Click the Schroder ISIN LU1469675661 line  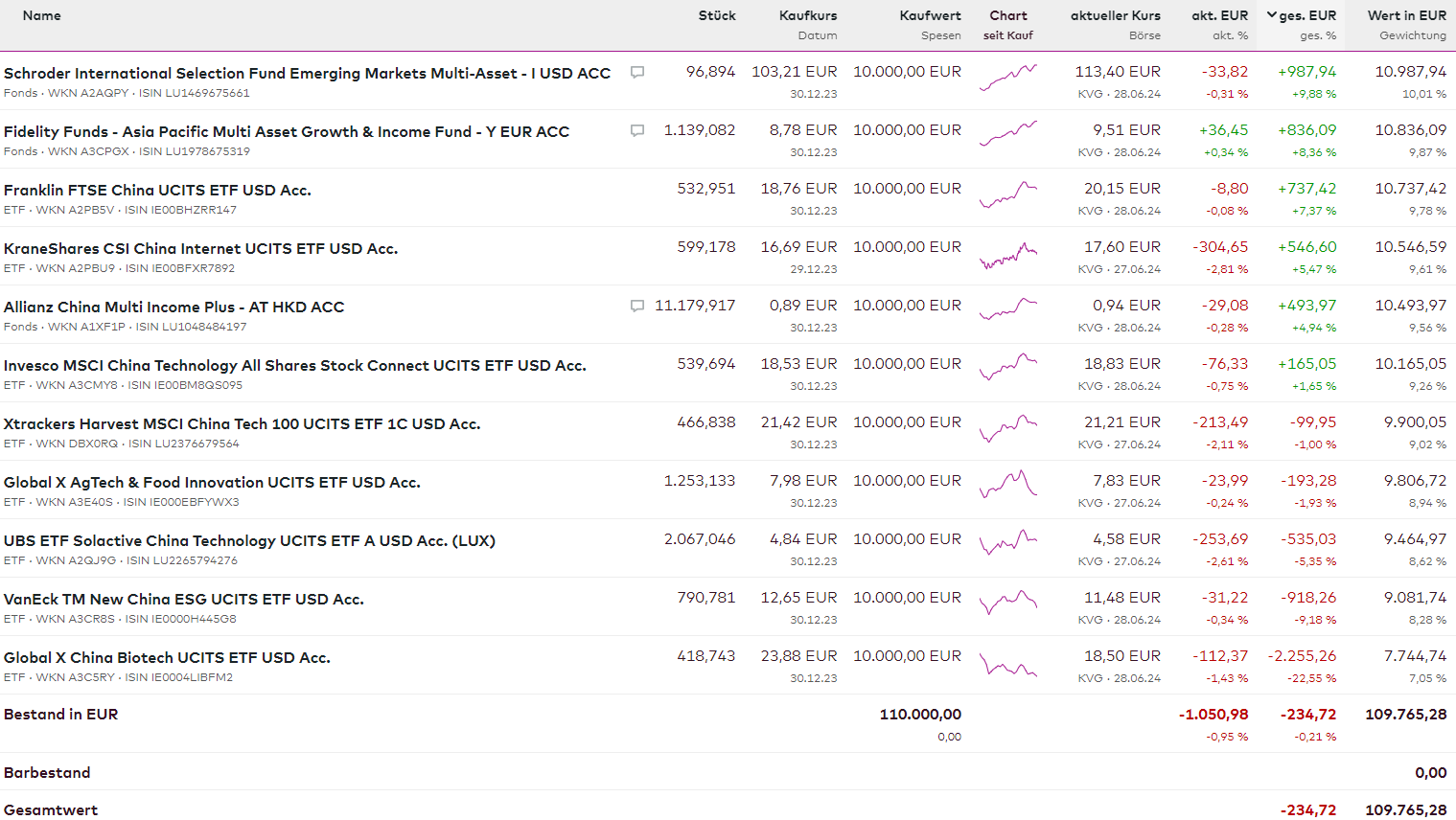coord(127,93)
